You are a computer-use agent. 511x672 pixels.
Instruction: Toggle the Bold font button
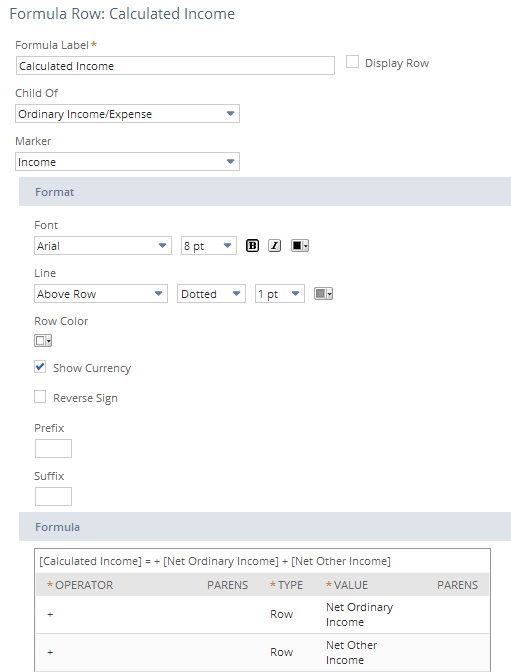[252, 246]
